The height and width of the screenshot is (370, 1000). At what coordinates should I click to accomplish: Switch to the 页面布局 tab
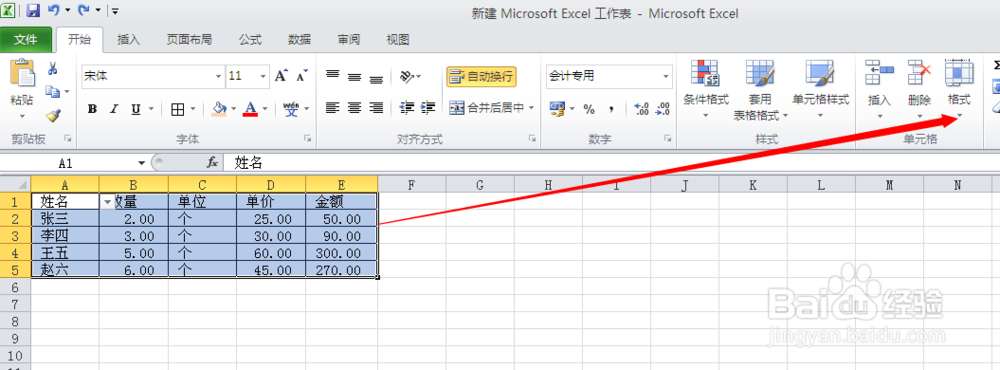pos(189,40)
